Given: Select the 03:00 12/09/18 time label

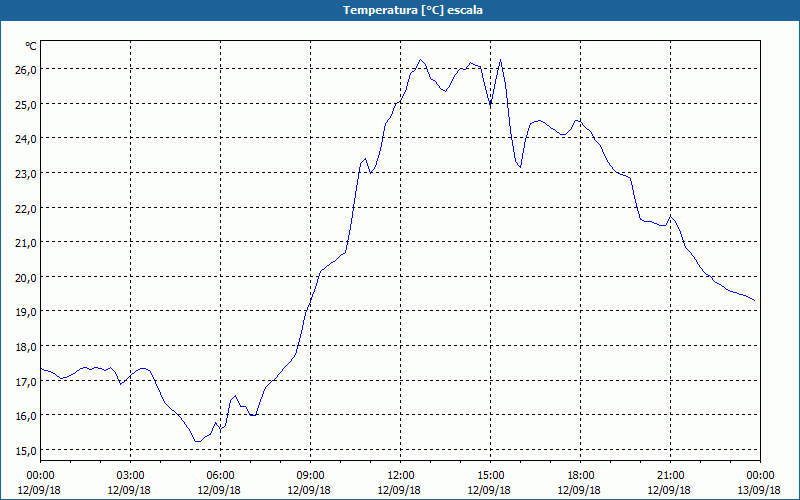Looking at the screenshot, I should pyautogui.click(x=130, y=483).
